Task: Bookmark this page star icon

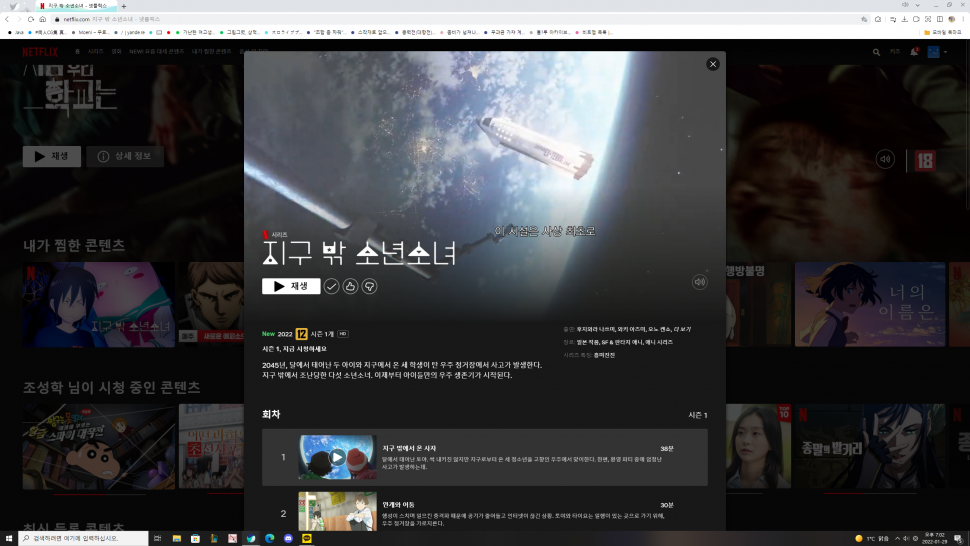Action: [x=864, y=19]
